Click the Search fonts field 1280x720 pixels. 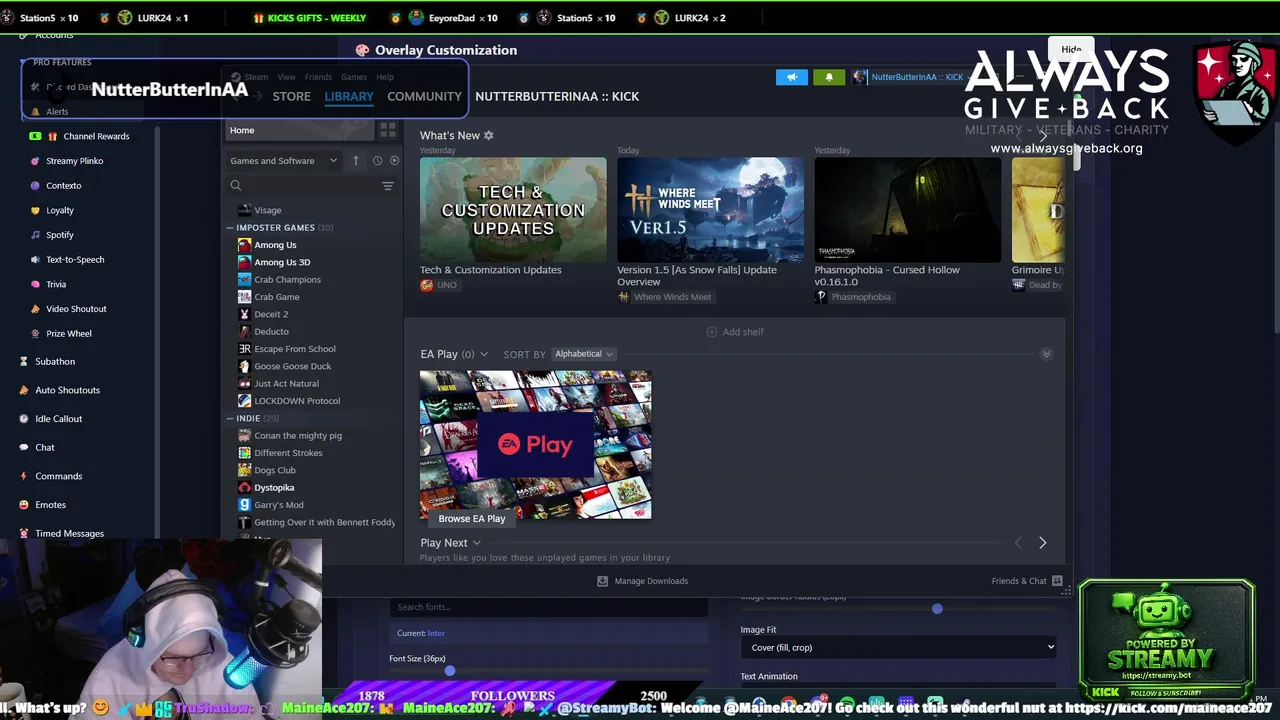click(x=548, y=607)
